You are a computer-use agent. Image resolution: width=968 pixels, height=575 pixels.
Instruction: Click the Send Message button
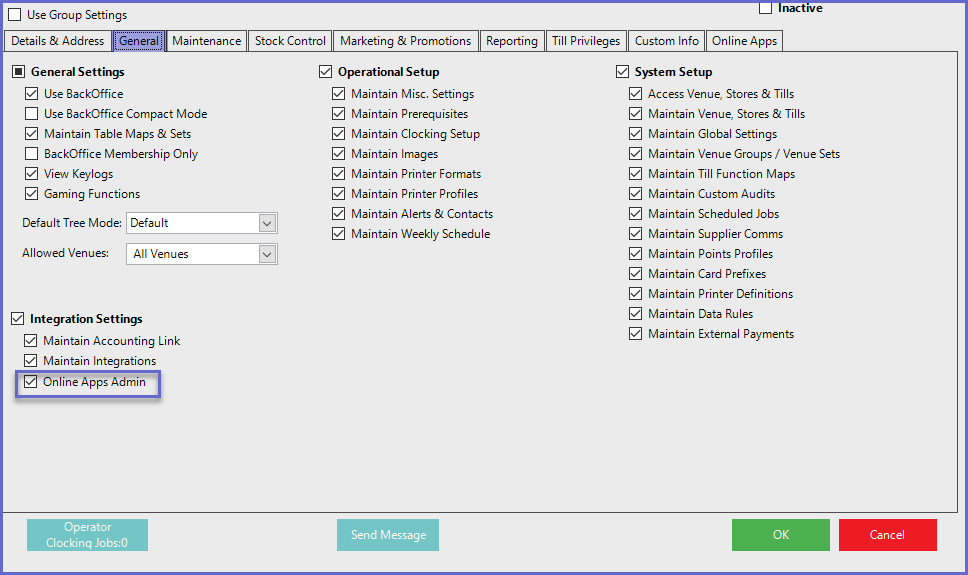tap(388, 535)
